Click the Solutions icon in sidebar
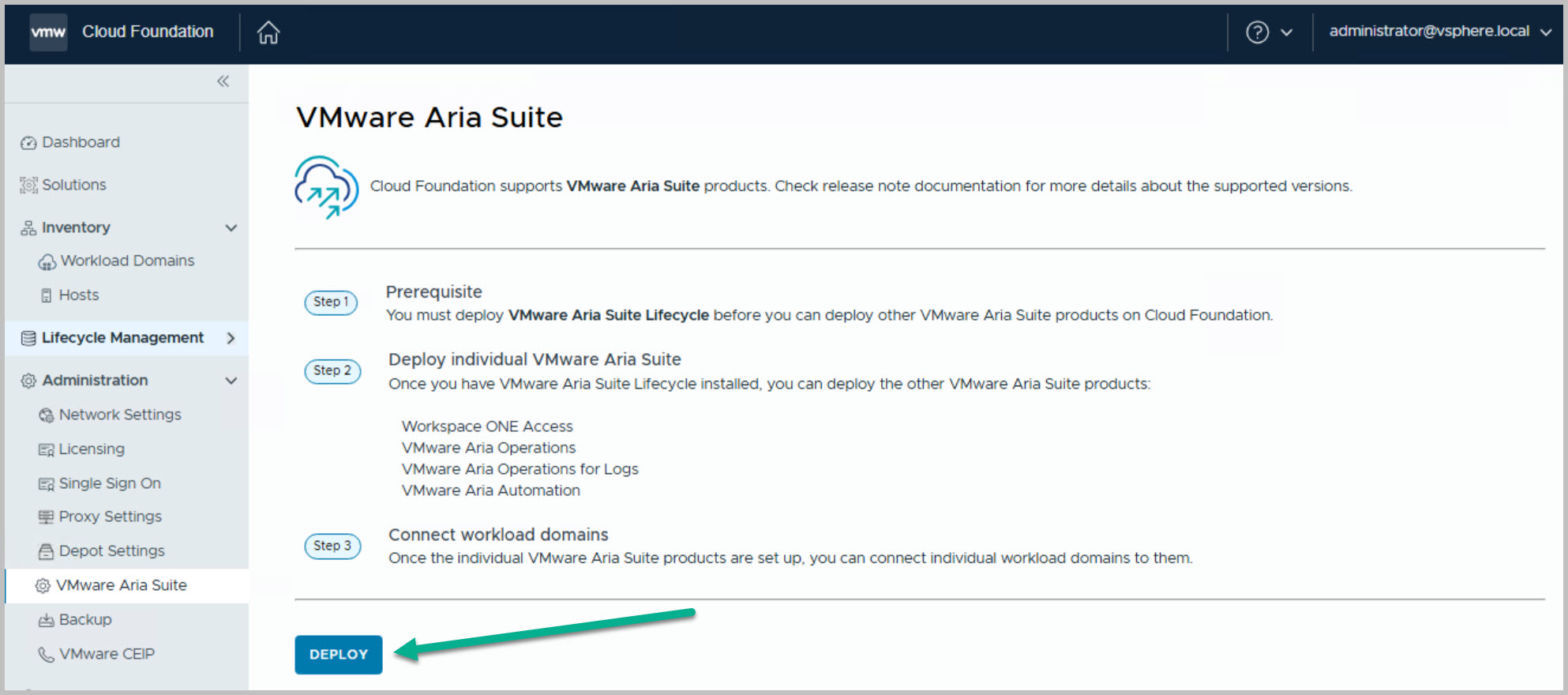 coord(28,185)
